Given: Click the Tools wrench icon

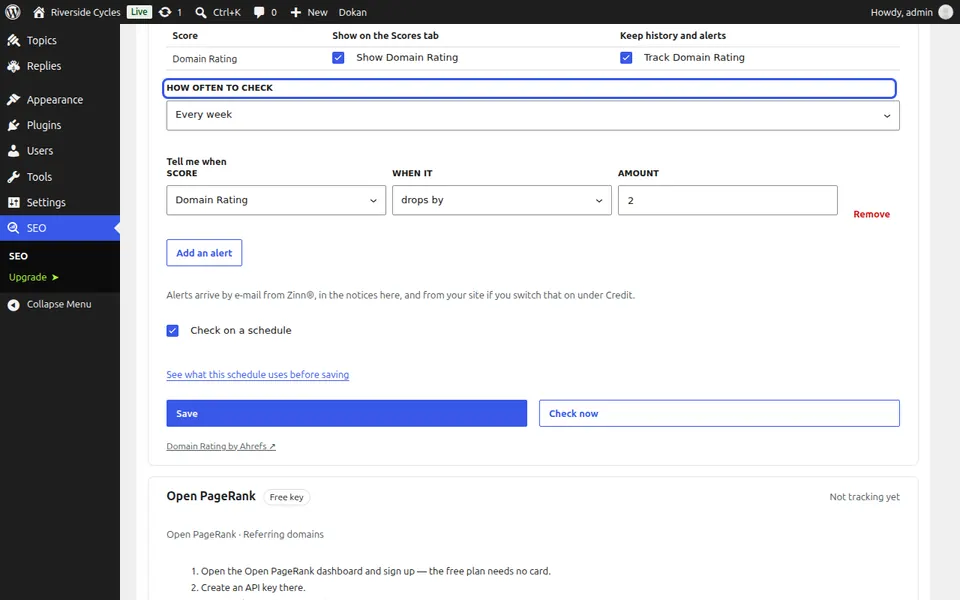Looking at the screenshot, I should coord(13,177).
